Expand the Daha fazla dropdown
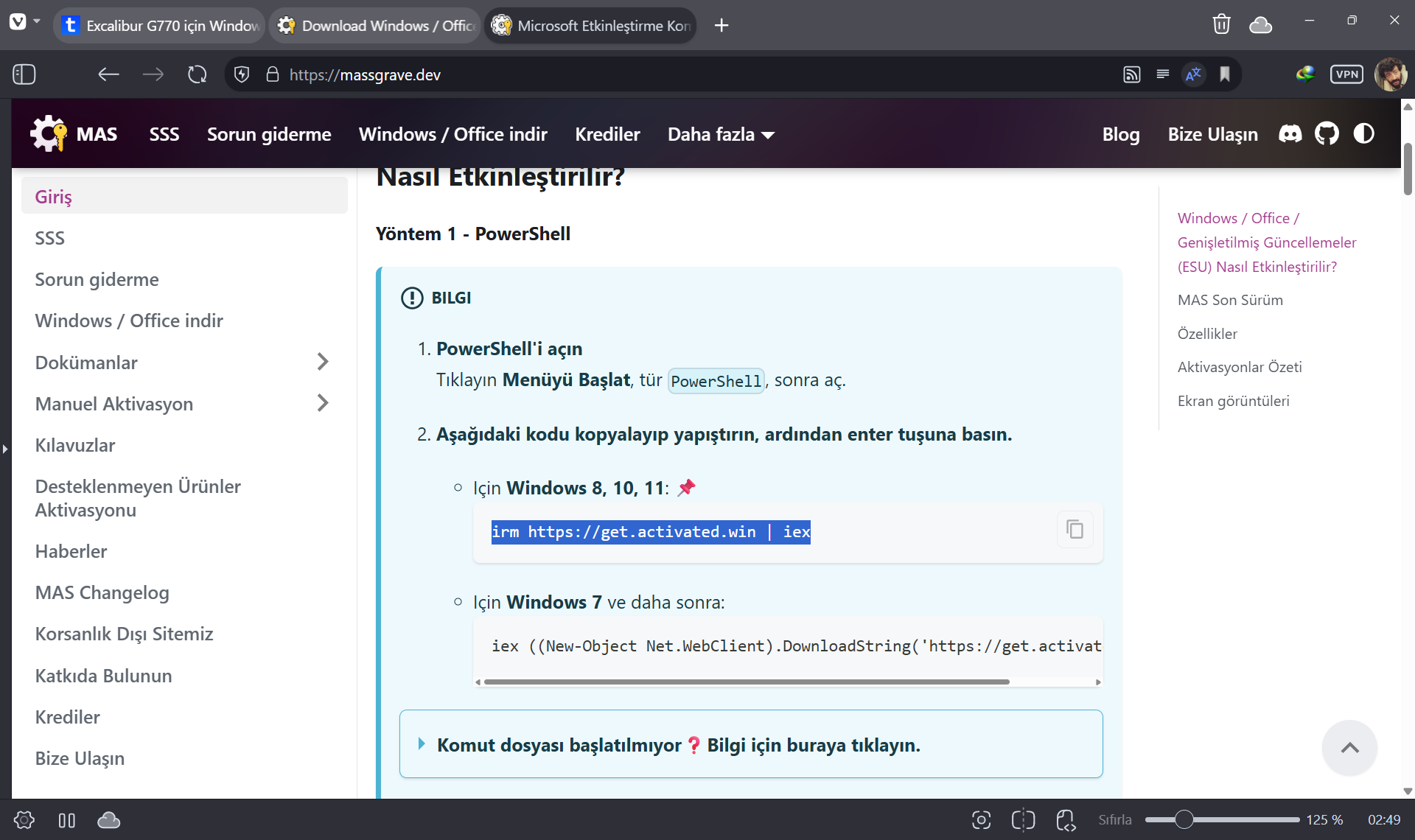This screenshot has height=840, width=1415. [x=721, y=134]
